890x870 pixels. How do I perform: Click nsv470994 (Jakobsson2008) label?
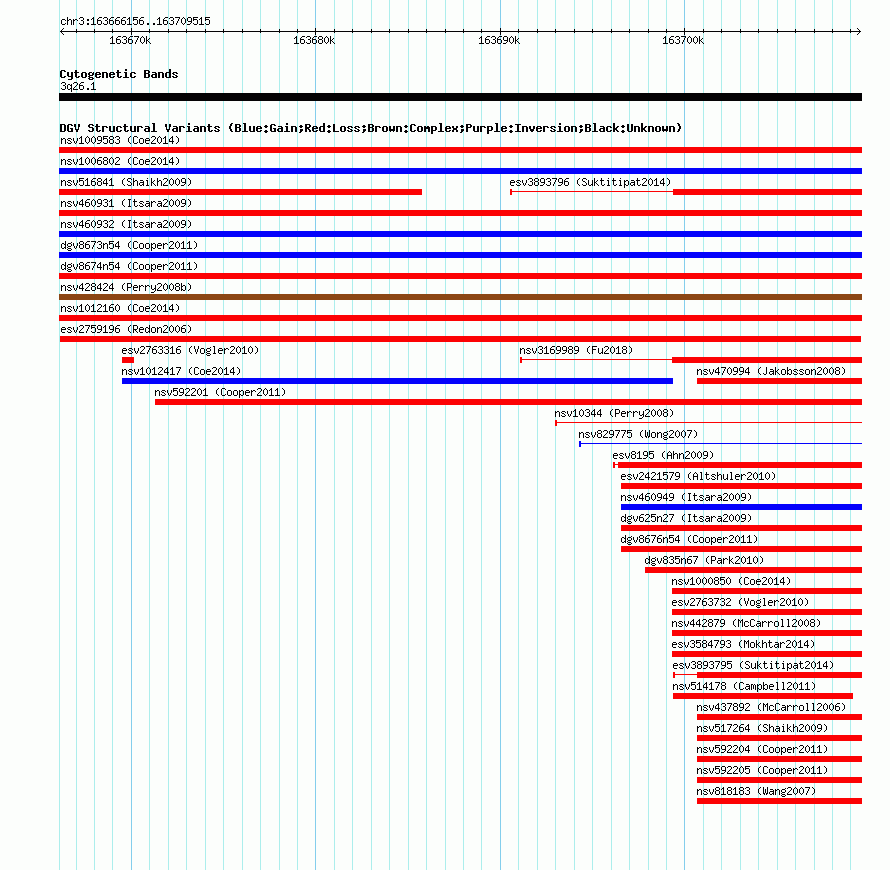[771, 371]
